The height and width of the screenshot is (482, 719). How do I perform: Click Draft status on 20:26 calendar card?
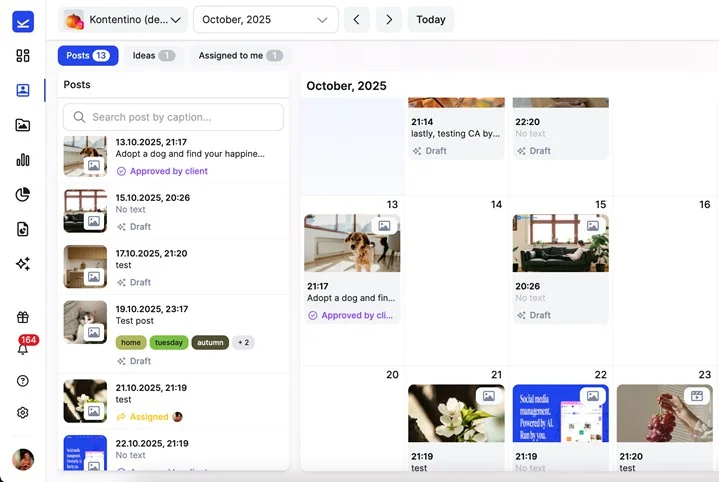pos(534,315)
